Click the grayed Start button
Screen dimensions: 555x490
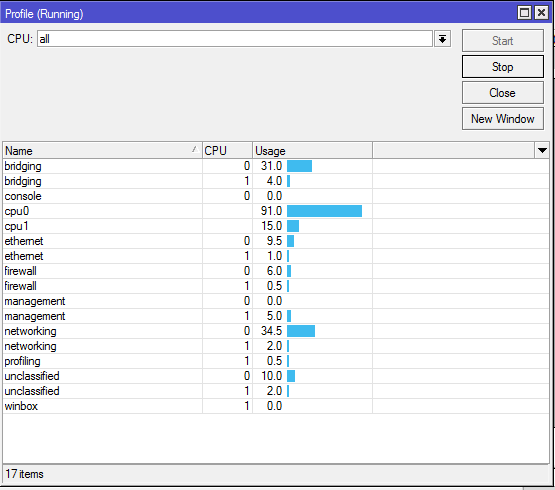[x=503, y=41]
